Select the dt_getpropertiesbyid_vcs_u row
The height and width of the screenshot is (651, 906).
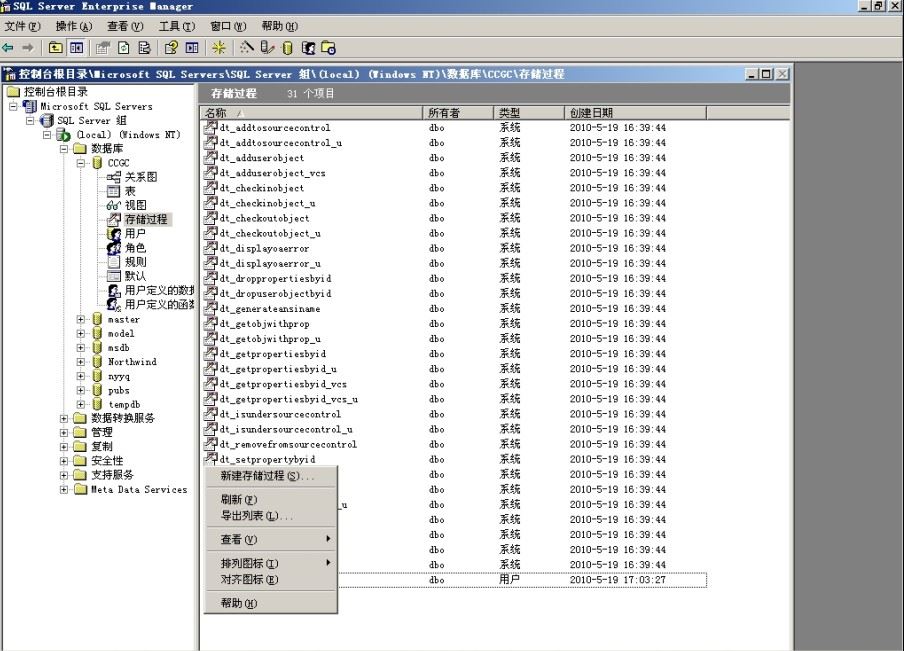point(289,399)
